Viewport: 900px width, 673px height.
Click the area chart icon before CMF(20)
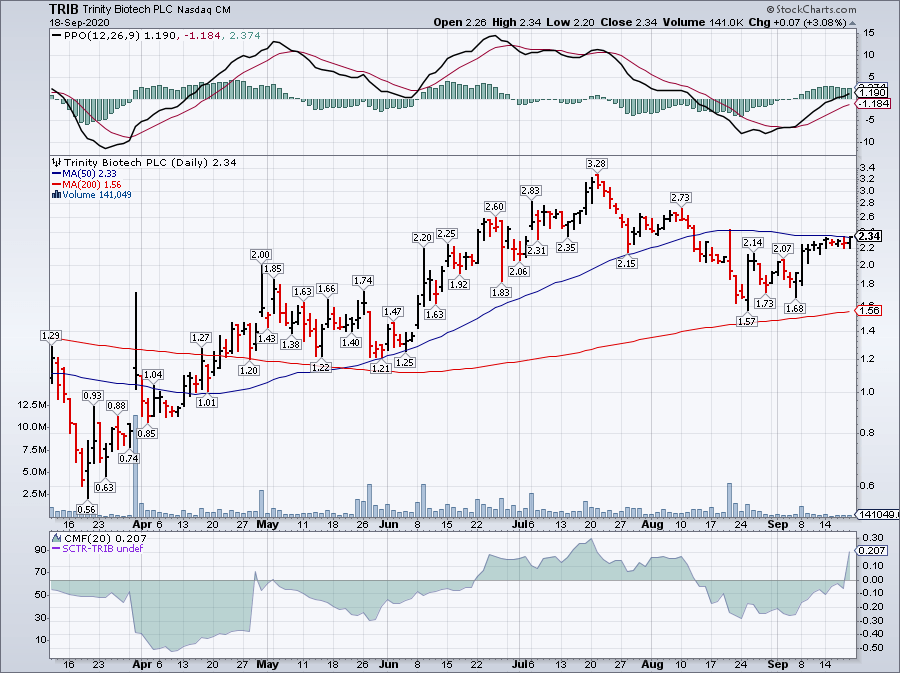tap(57, 538)
